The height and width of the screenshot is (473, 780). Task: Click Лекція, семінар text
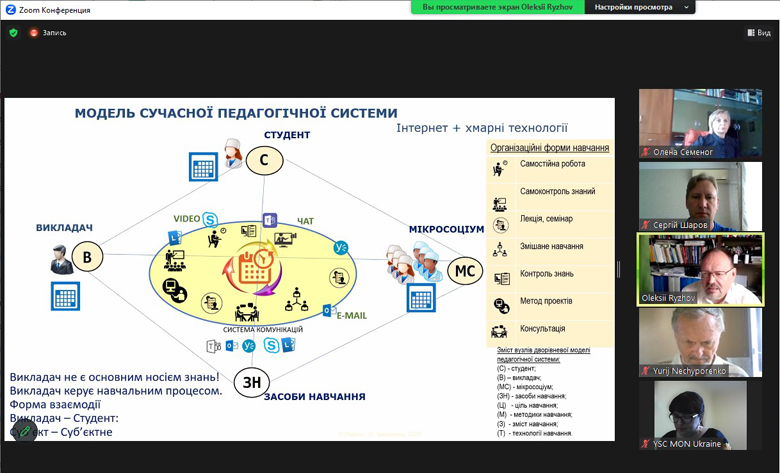[x=546, y=218]
